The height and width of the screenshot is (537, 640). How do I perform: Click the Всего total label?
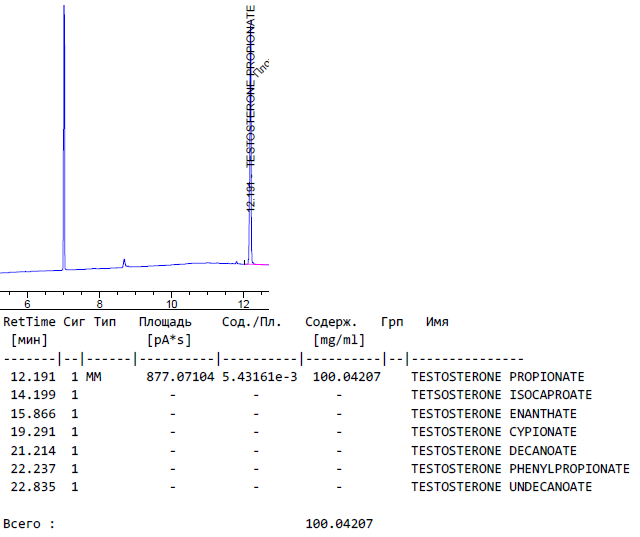(x=30, y=523)
